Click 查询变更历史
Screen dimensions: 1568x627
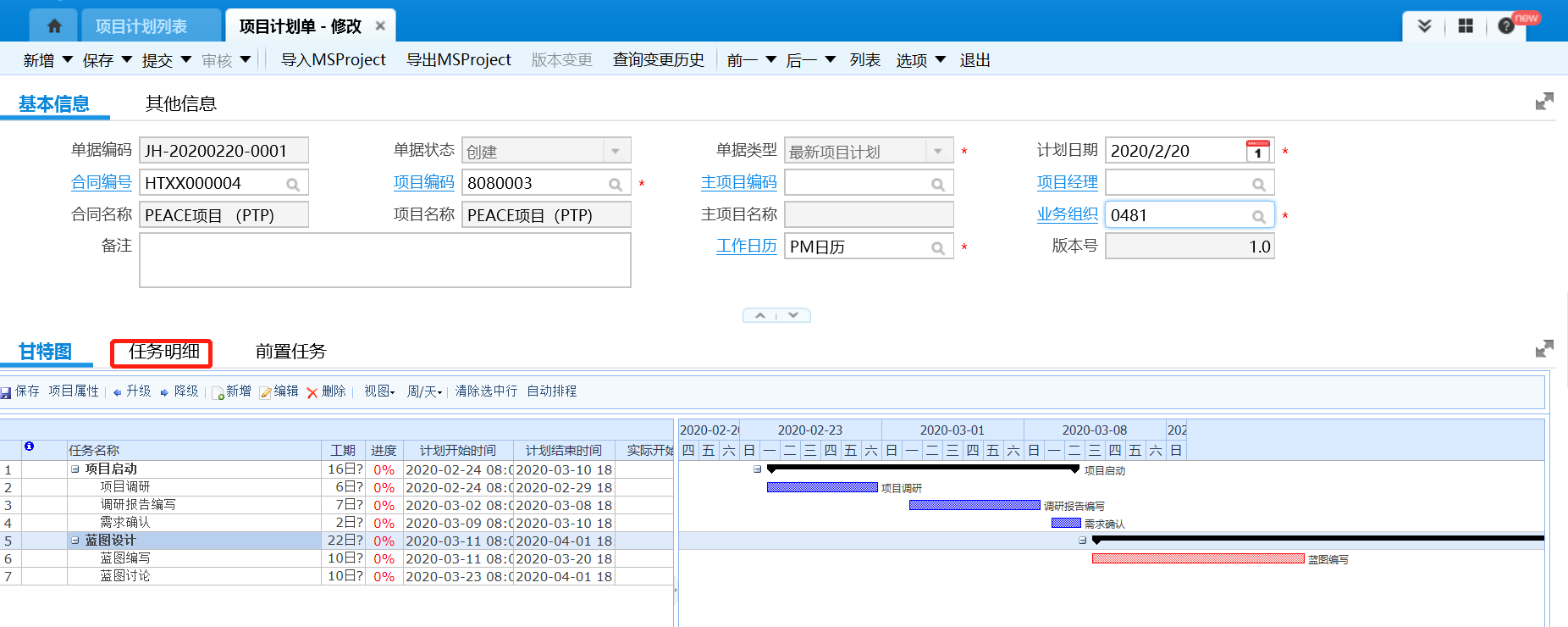coord(659,60)
